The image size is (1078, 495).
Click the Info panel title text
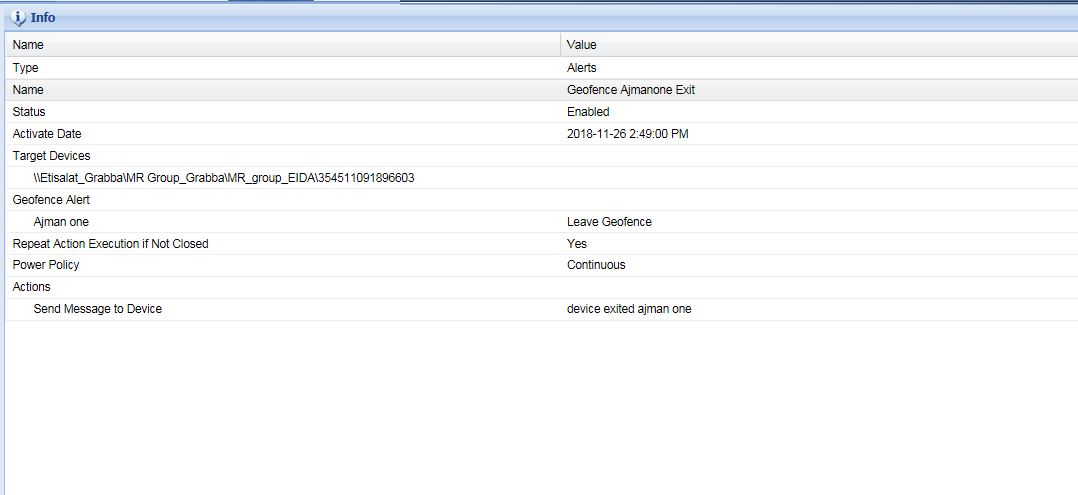(x=43, y=18)
